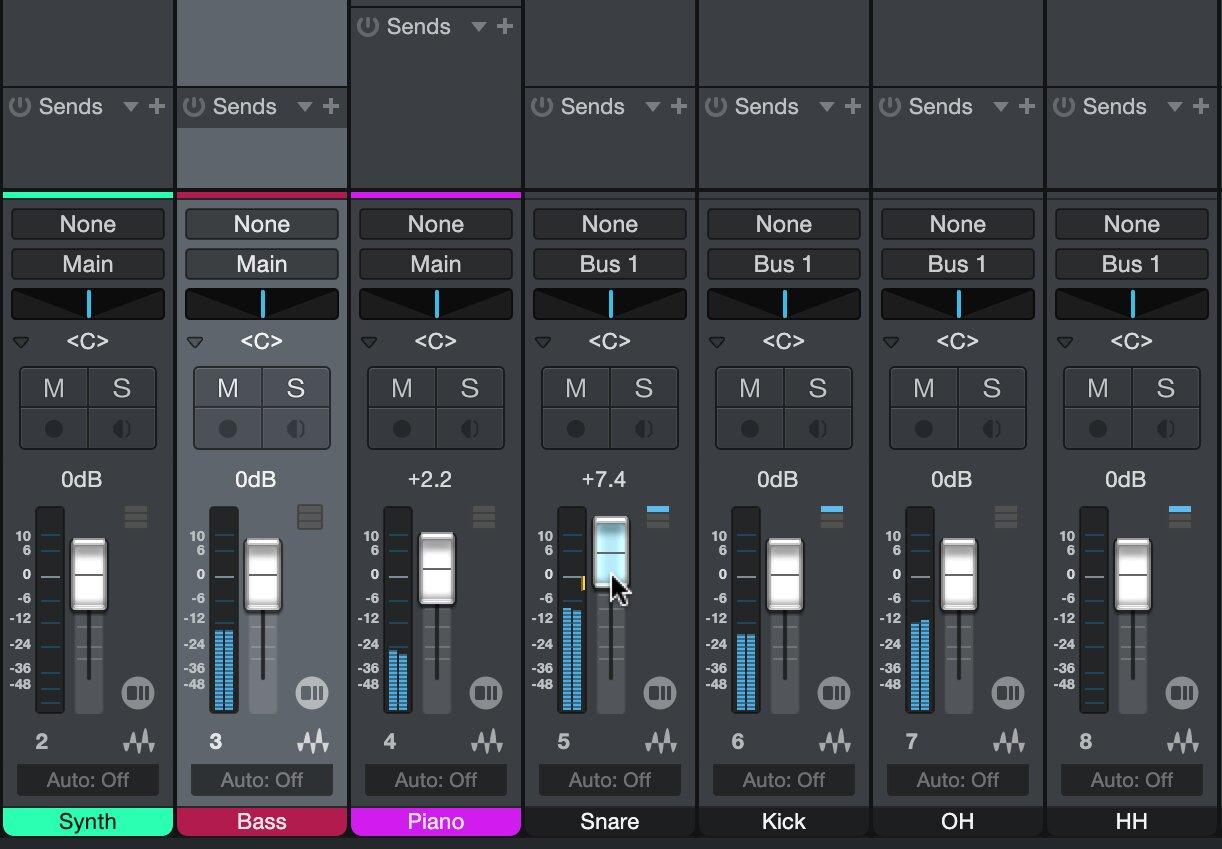Solo the Bass channel
Image resolution: width=1222 pixels, height=849 pixels.
pyautogui.click(x=296, y=388)
